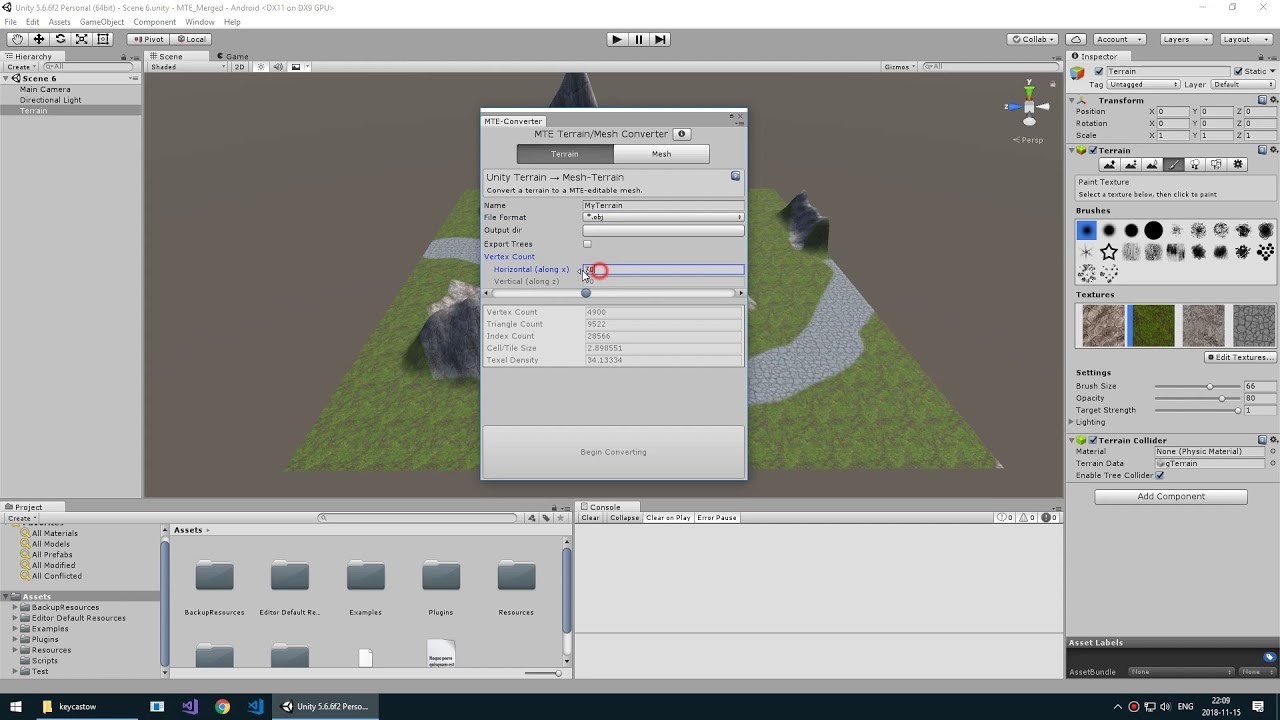This screenshot has width=1280, height=720.
Task: Pick the large solid circle brush
Action: click(1153, 230)
